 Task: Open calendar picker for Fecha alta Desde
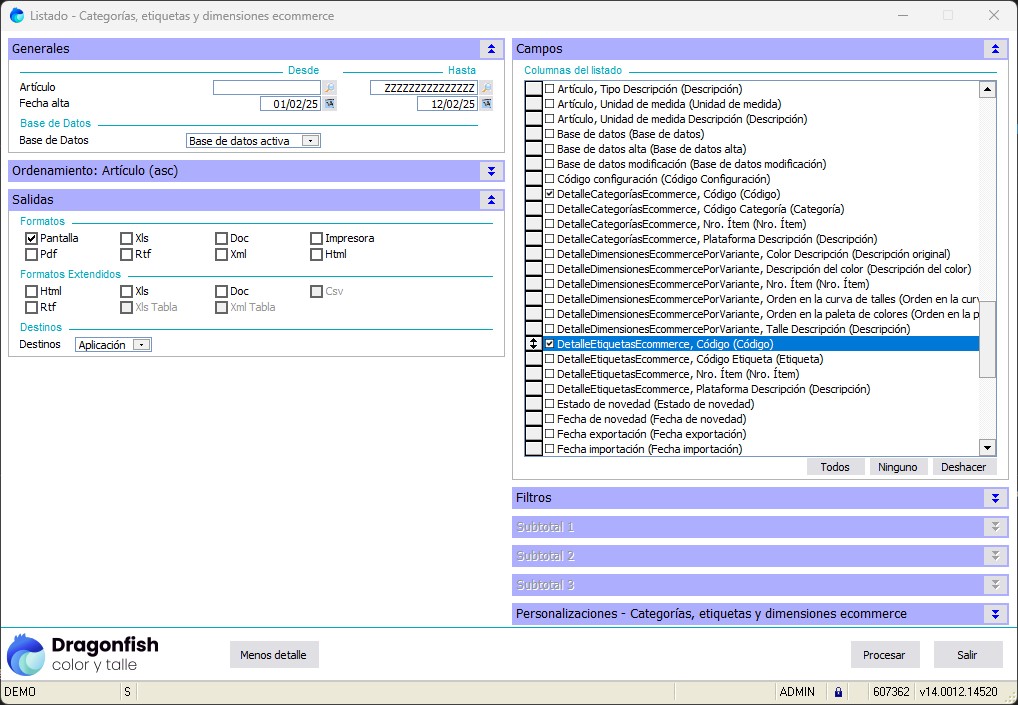point(329,103)
